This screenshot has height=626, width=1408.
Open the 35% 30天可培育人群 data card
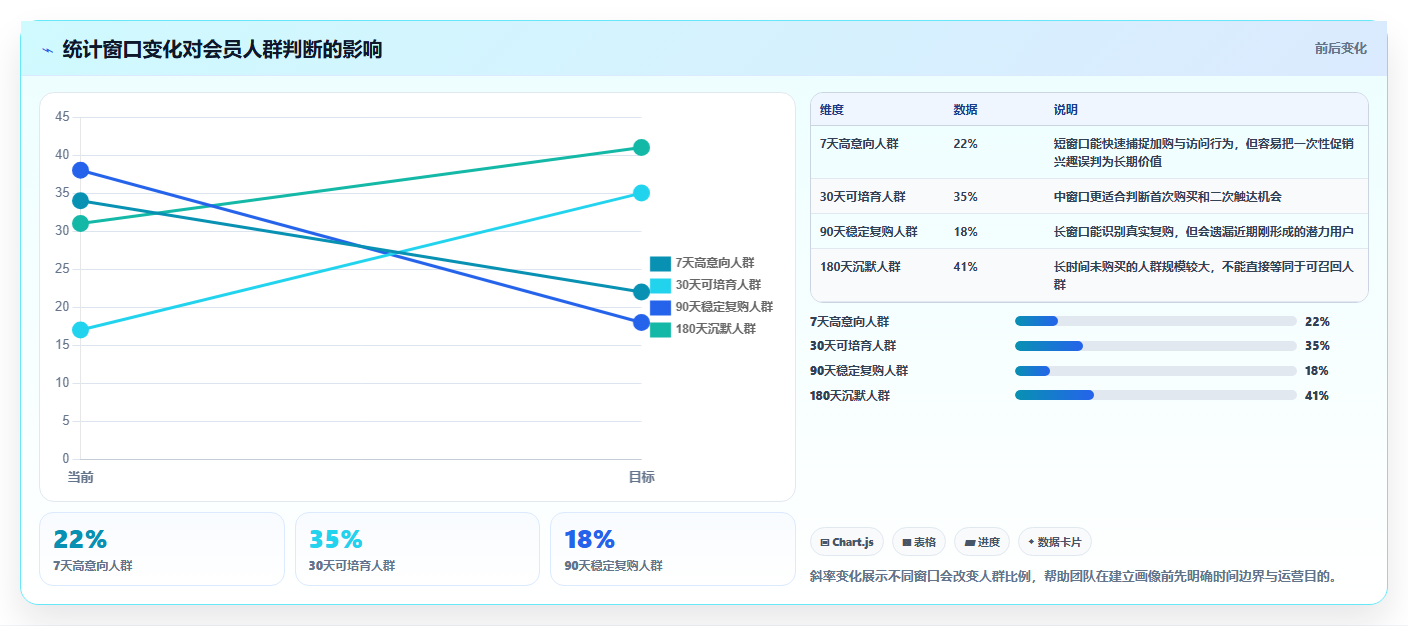pyautogui.click(x=417, y=549)
